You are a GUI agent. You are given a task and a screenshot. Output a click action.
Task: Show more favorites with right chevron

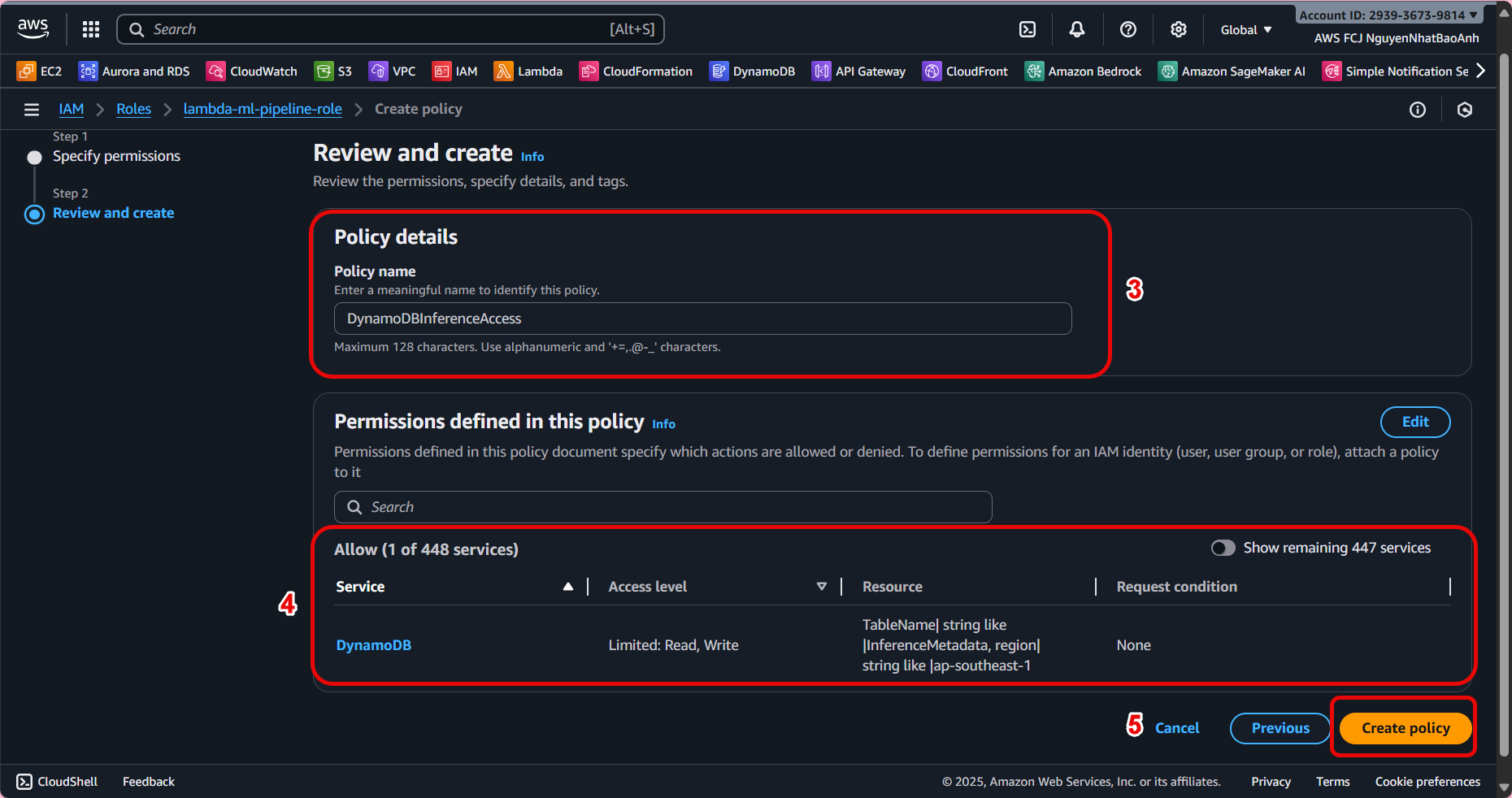click(1481, 72)
